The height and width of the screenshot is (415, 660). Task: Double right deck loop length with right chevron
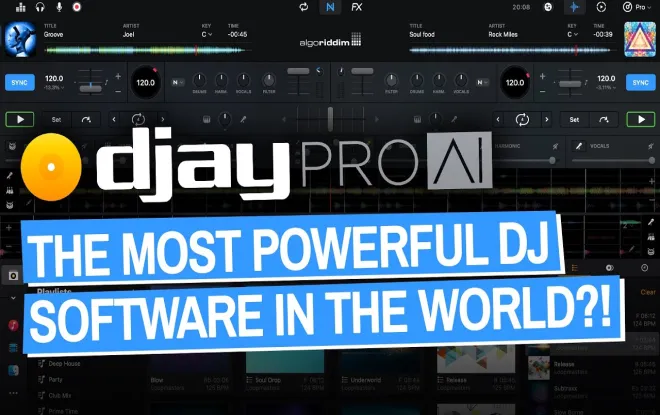547,120
